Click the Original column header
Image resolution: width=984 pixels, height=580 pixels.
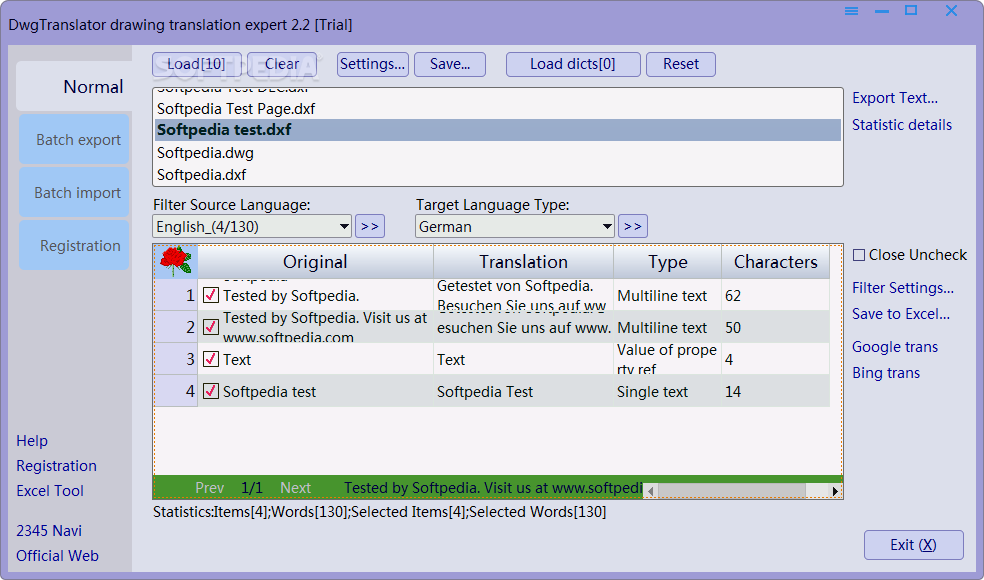pyautogui.click(x=316, y=262)
